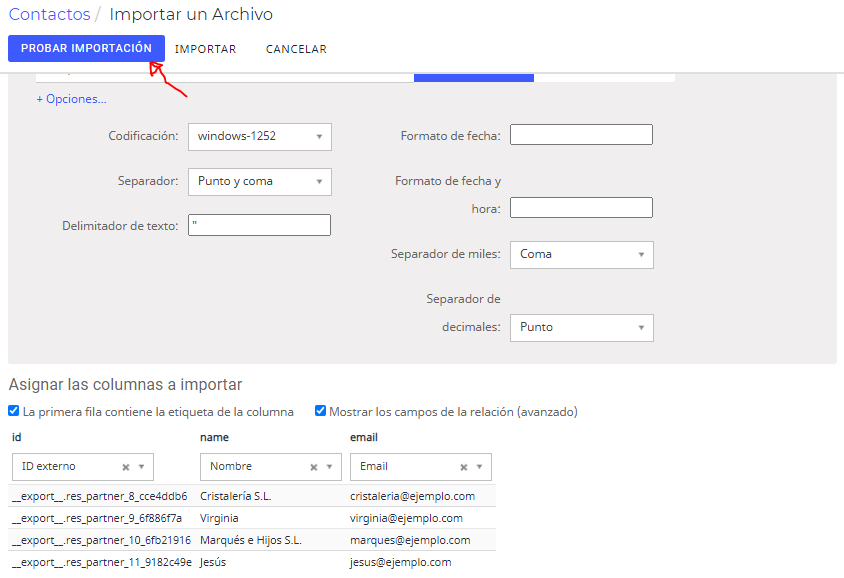The image size is (844, 578).
Task: Open the Separador dropdown
Action: (x=259, y=182)
